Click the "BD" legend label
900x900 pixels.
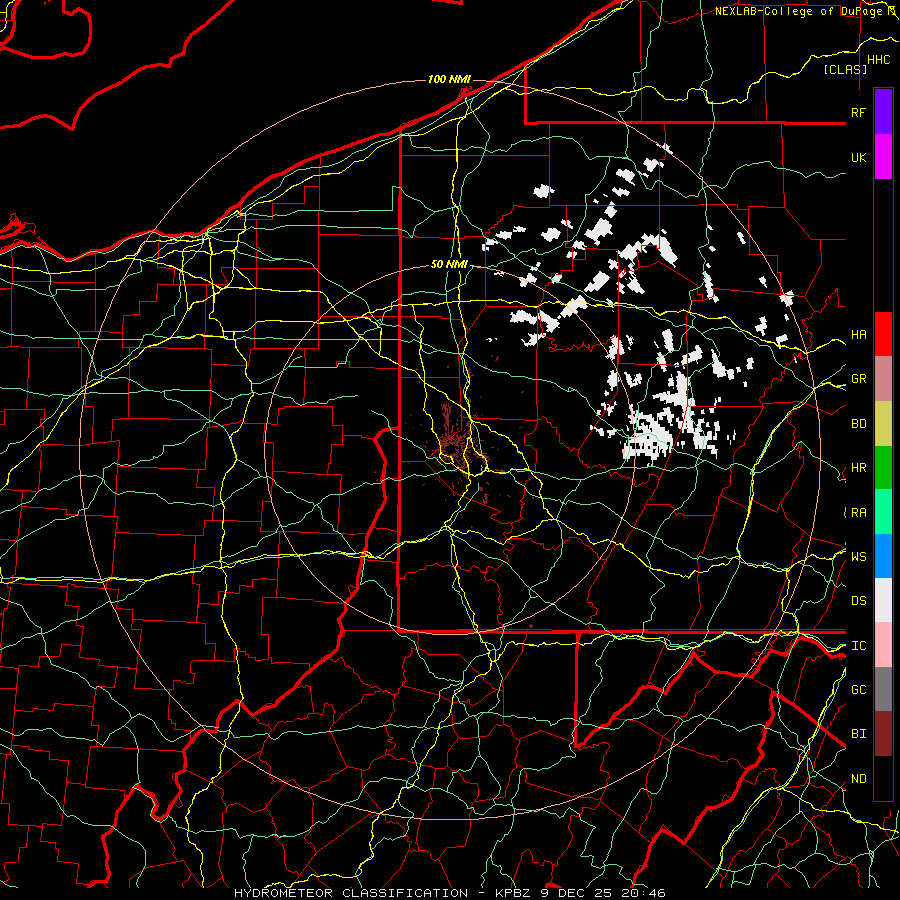(858, 424)
